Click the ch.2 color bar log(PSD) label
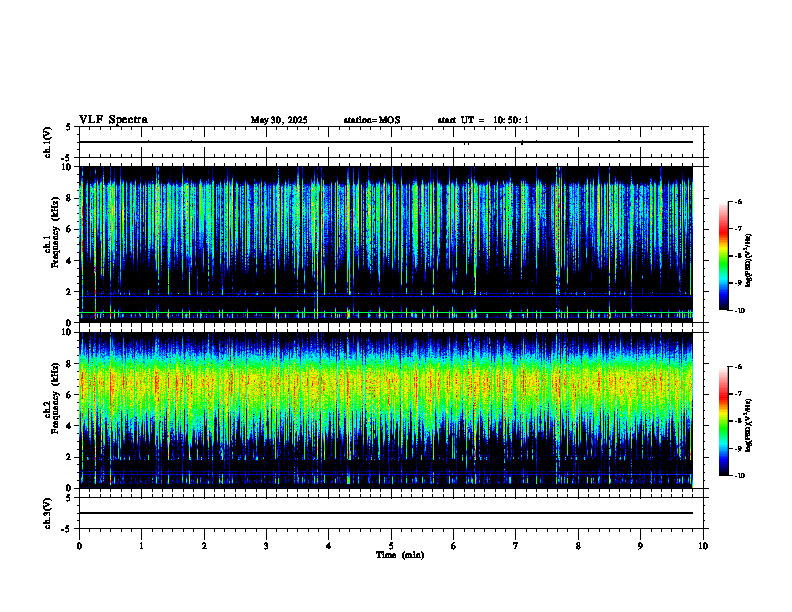Screen dimensions: 792x612 pos(749,425)
